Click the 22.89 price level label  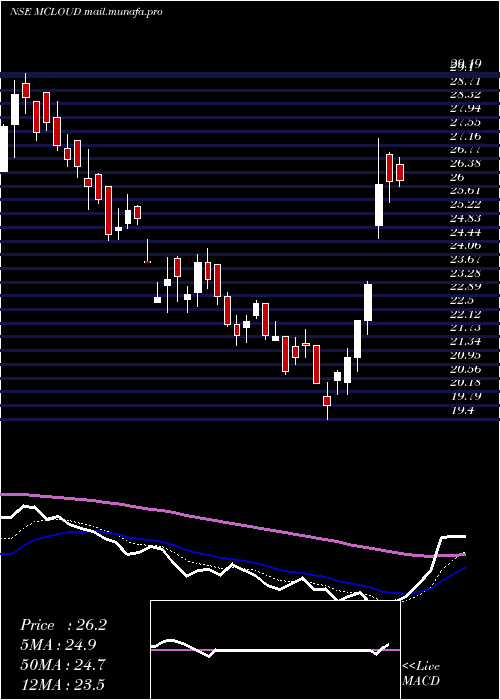pos(465,287)
